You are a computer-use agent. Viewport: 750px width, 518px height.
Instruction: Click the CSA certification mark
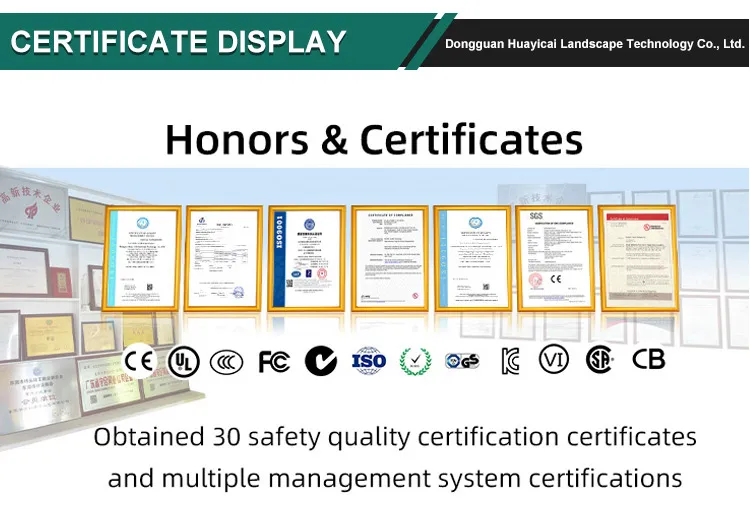(x=599, y=360)
